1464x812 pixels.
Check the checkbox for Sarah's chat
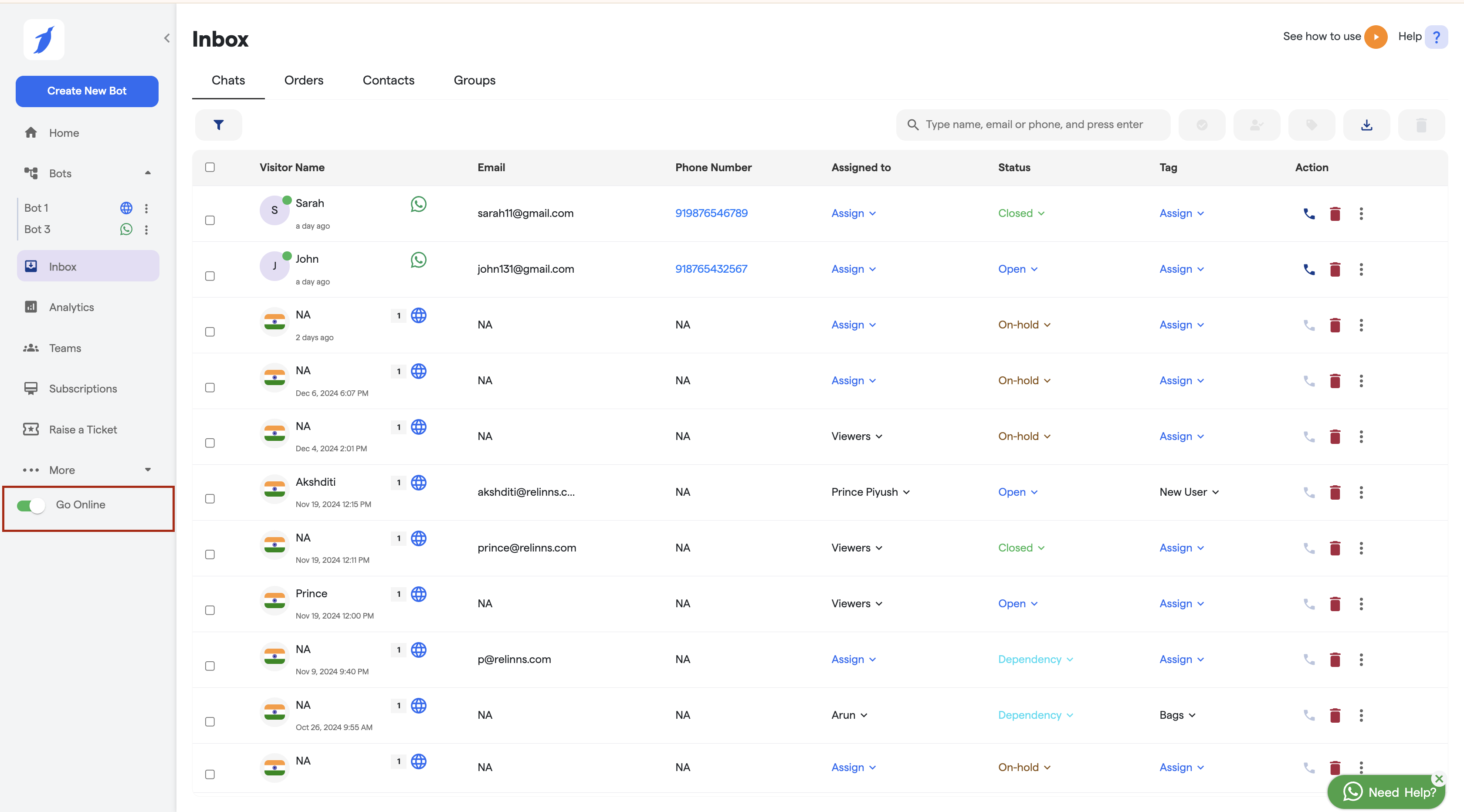tap(210, 220)
